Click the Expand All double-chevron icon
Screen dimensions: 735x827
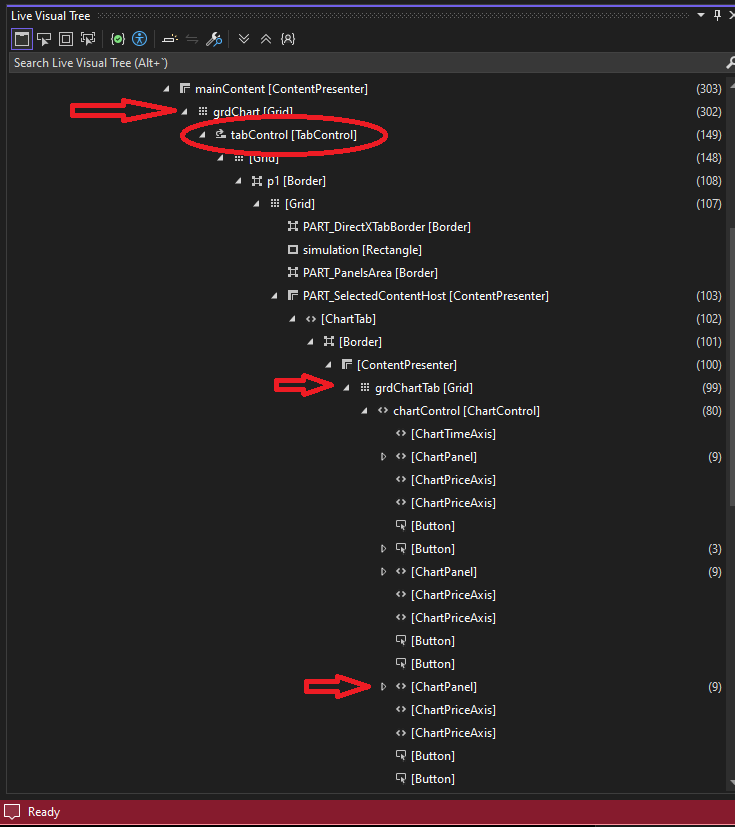point(244,39)
